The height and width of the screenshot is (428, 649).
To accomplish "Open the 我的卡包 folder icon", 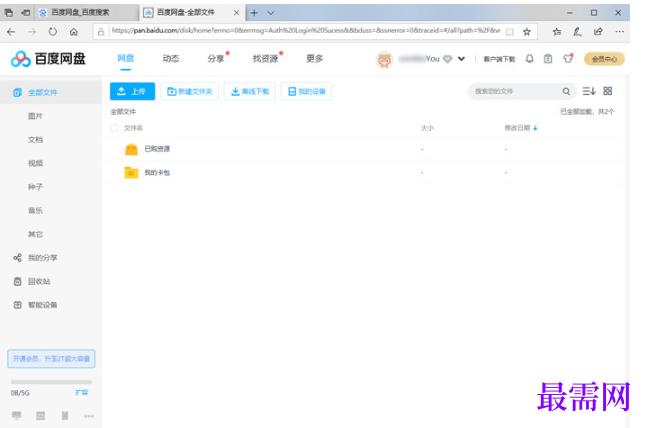I will pyautogui.click(x=131, y=173).
